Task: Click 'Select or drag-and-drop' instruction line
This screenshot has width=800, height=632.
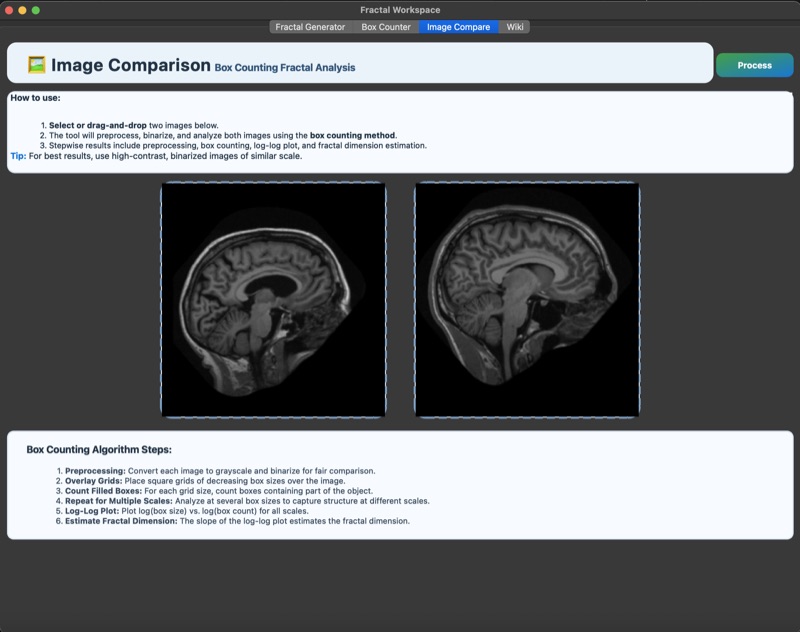Action: click(134, 125)
